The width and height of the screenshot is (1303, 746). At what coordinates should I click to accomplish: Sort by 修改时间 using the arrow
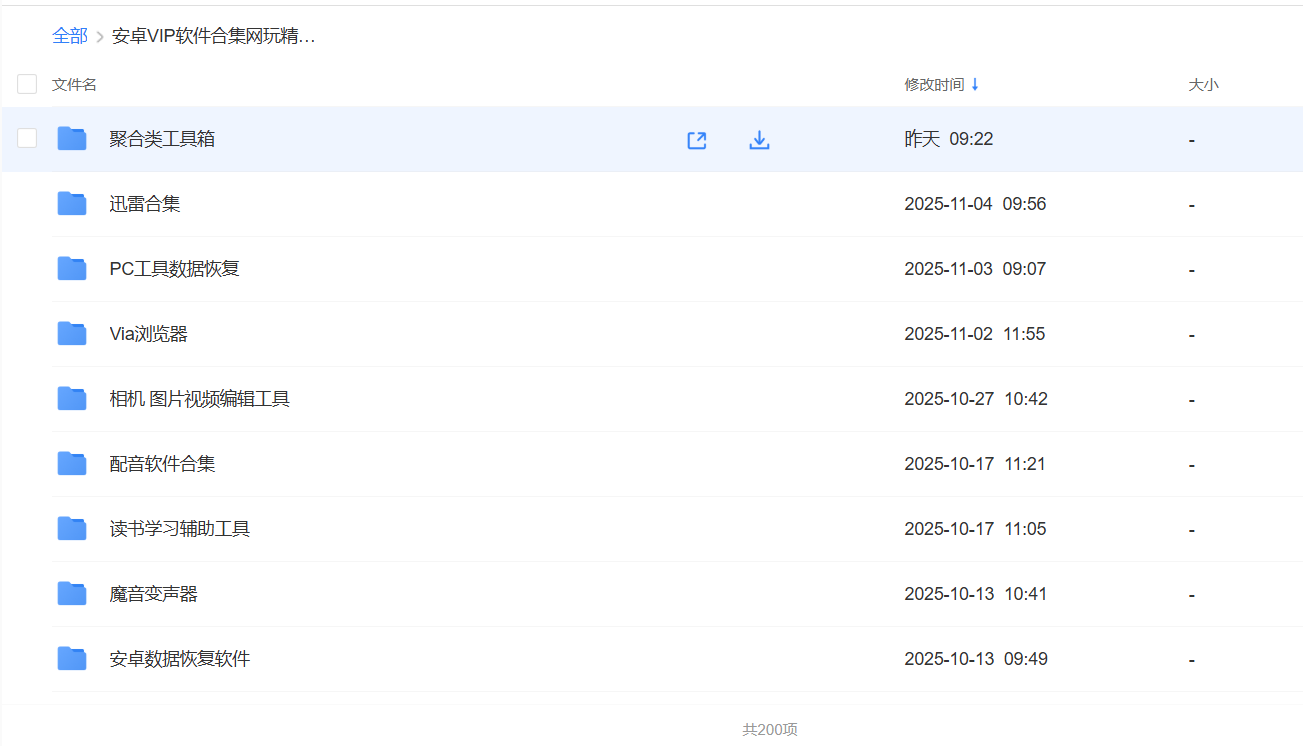click(975, 85)
